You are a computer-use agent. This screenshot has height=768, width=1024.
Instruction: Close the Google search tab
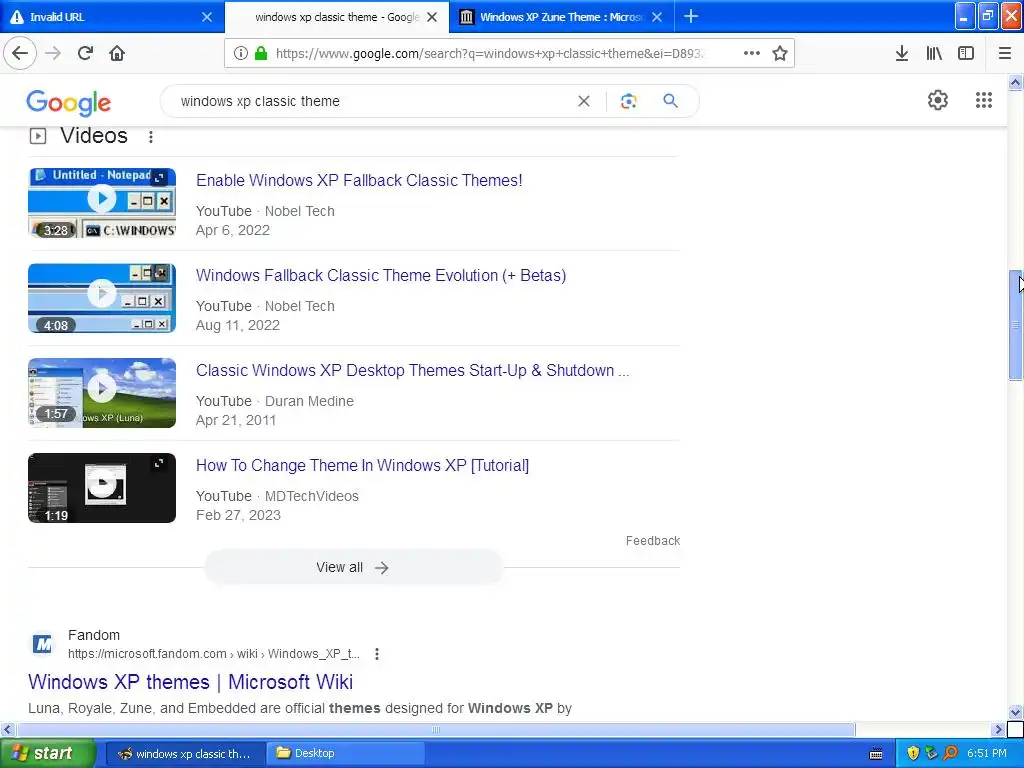tap(432, 17)
